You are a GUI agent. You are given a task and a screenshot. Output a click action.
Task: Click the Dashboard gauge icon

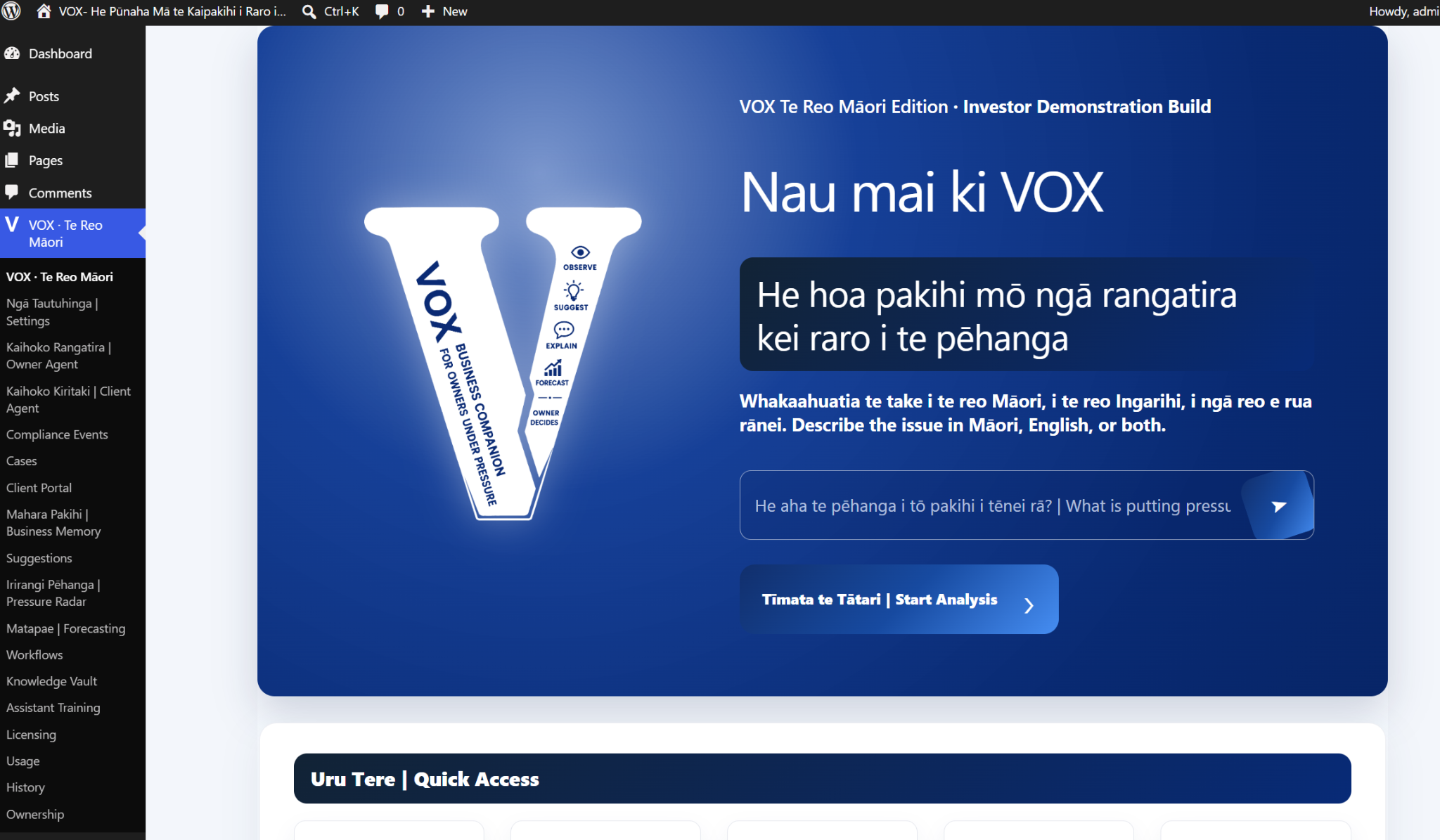coord(12,53)
